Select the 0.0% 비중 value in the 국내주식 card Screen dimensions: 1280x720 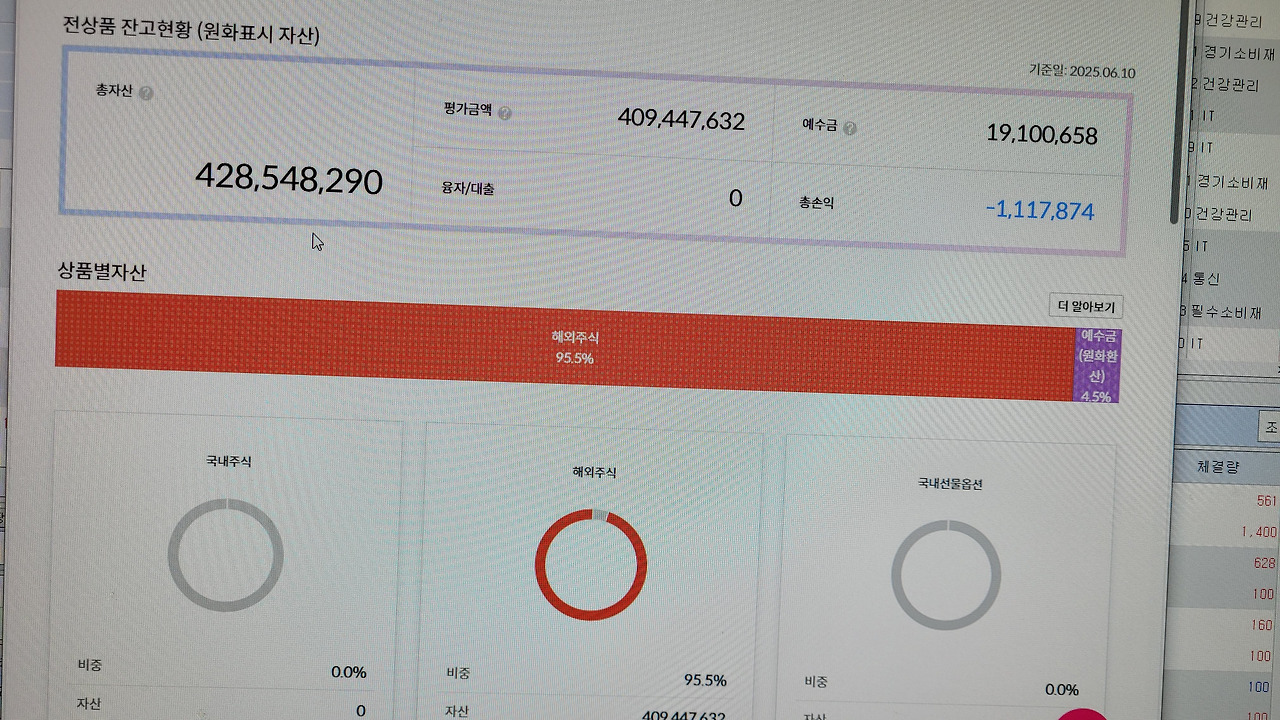tap(349, 672)
